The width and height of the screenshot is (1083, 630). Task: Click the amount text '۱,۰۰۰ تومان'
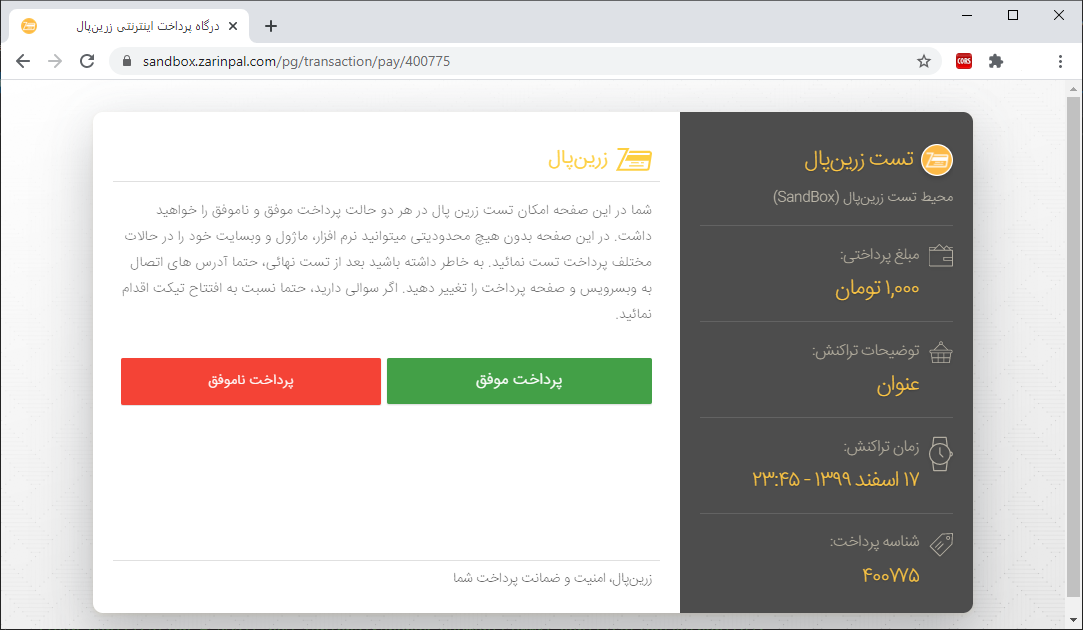877,289
